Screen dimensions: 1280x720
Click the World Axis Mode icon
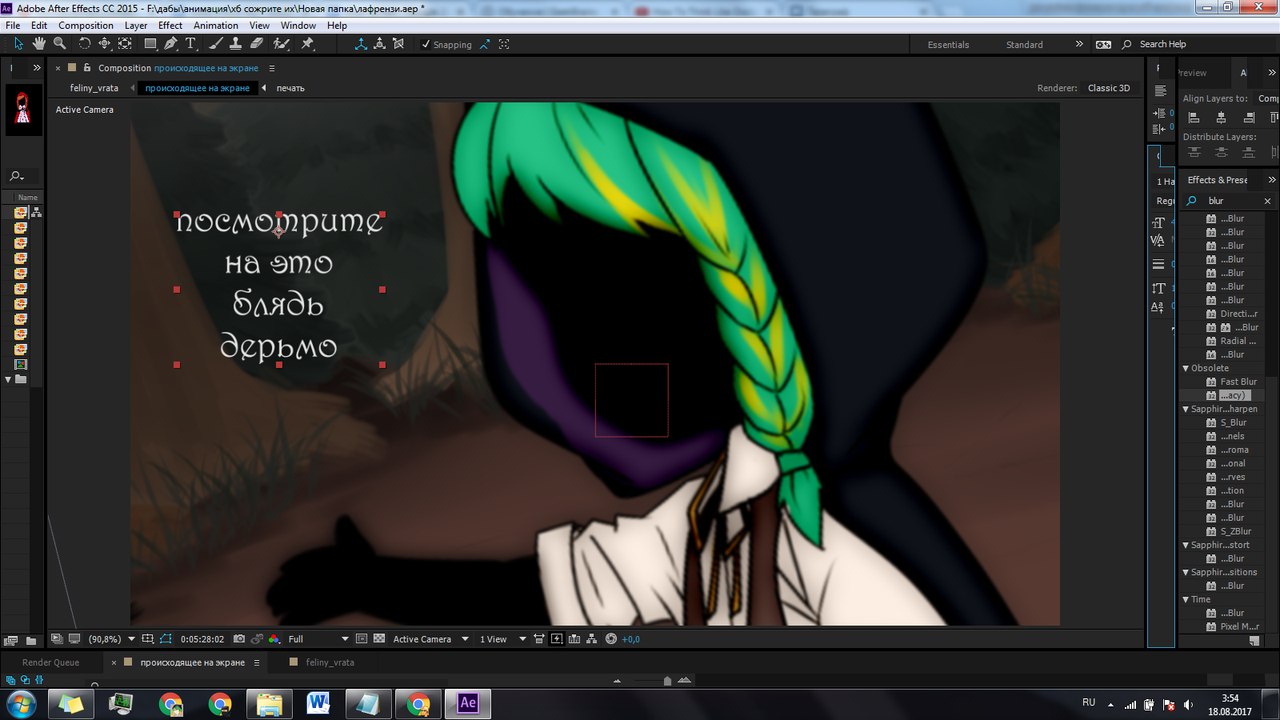tap(380, 44)
